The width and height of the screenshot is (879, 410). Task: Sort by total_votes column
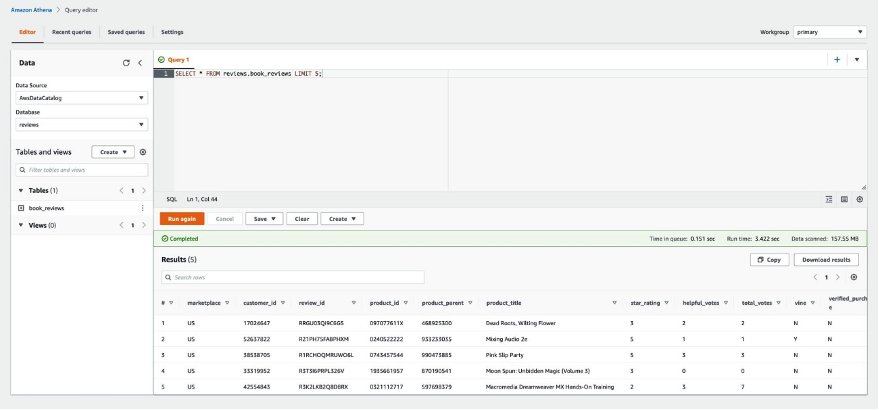(x=778, y=303)
